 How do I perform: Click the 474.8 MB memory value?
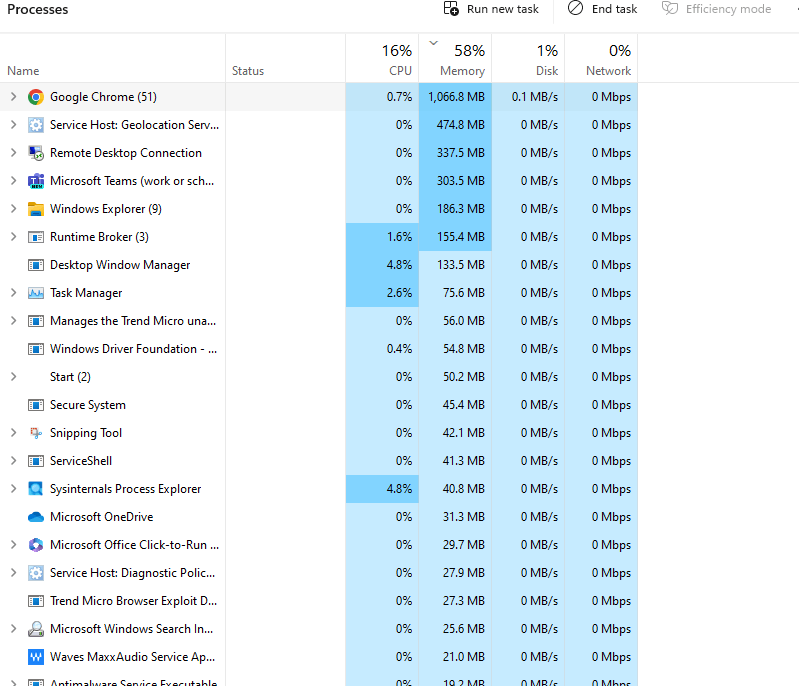point(461,125)
